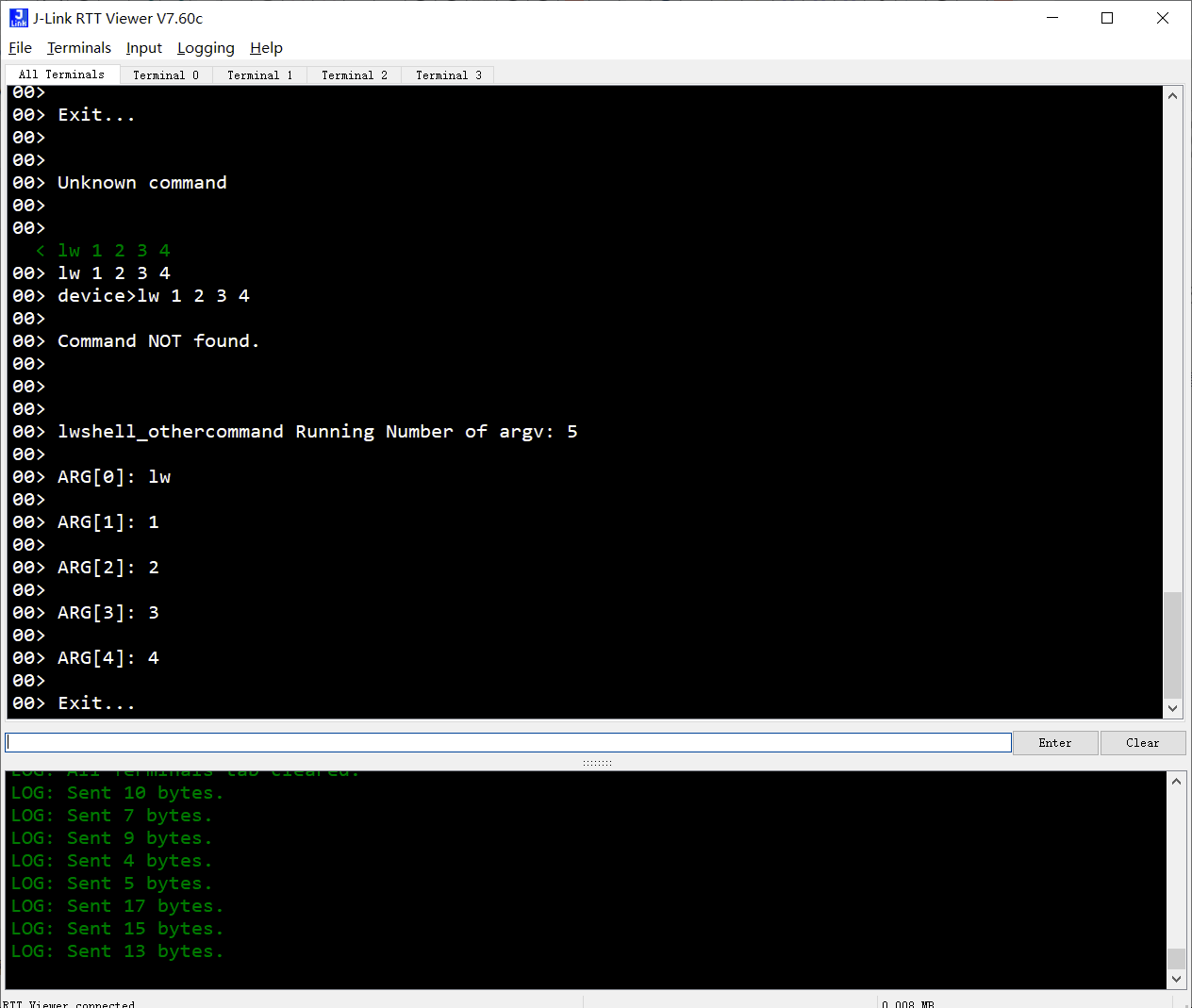Click the 'ARG[2]: 2' line
The height and width of the screenshot is (1008, 1192).
pos(108,568)
